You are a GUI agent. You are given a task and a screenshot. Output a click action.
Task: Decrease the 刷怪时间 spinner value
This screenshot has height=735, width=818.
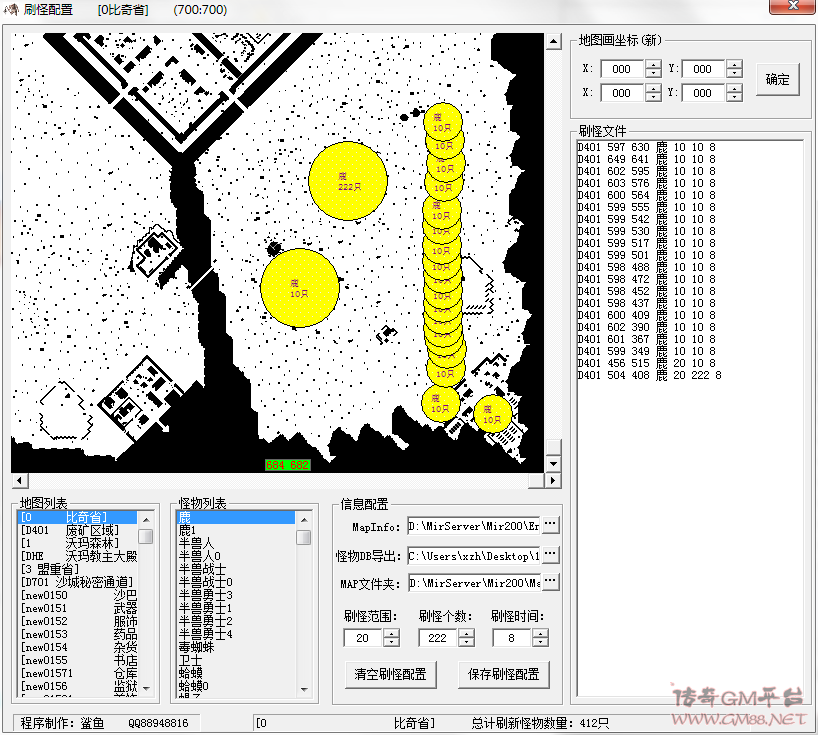coord(540,642)
